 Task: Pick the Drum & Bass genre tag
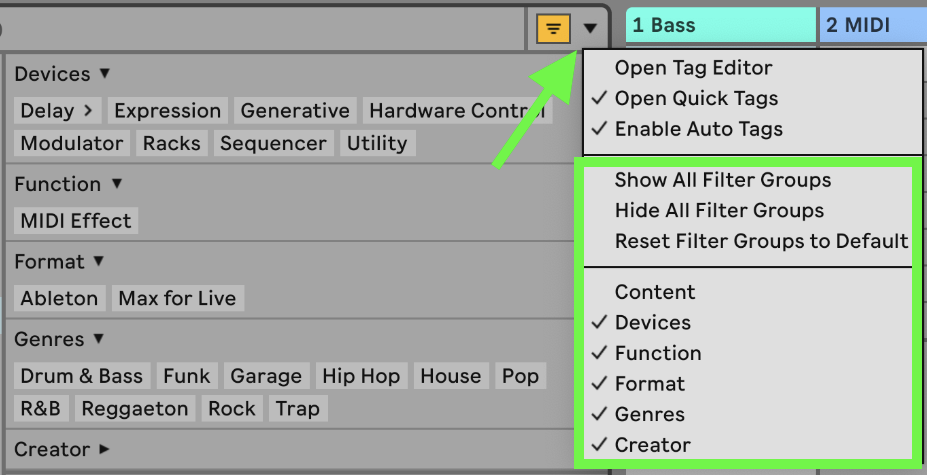[82, 376]
